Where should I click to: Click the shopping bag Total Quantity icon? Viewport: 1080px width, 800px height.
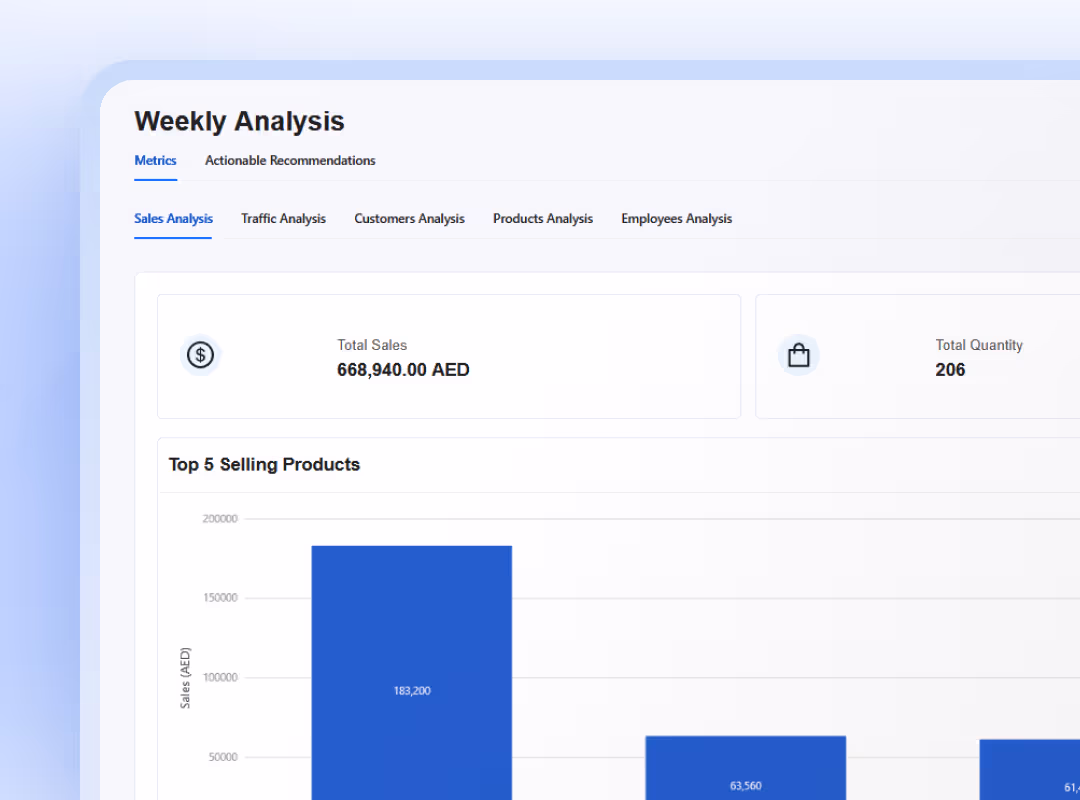pos(798,355)
